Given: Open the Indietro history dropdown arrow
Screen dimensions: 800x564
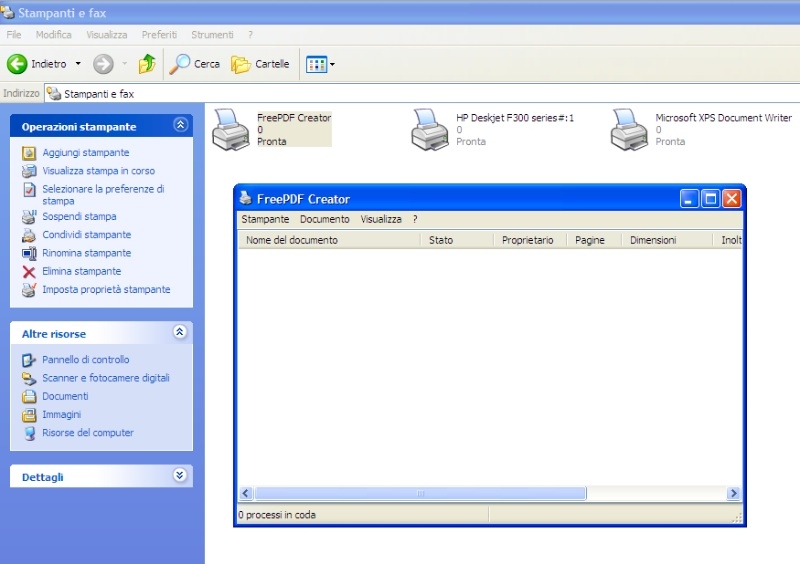Looking at the screenshot, I should (x=78, y=64).
